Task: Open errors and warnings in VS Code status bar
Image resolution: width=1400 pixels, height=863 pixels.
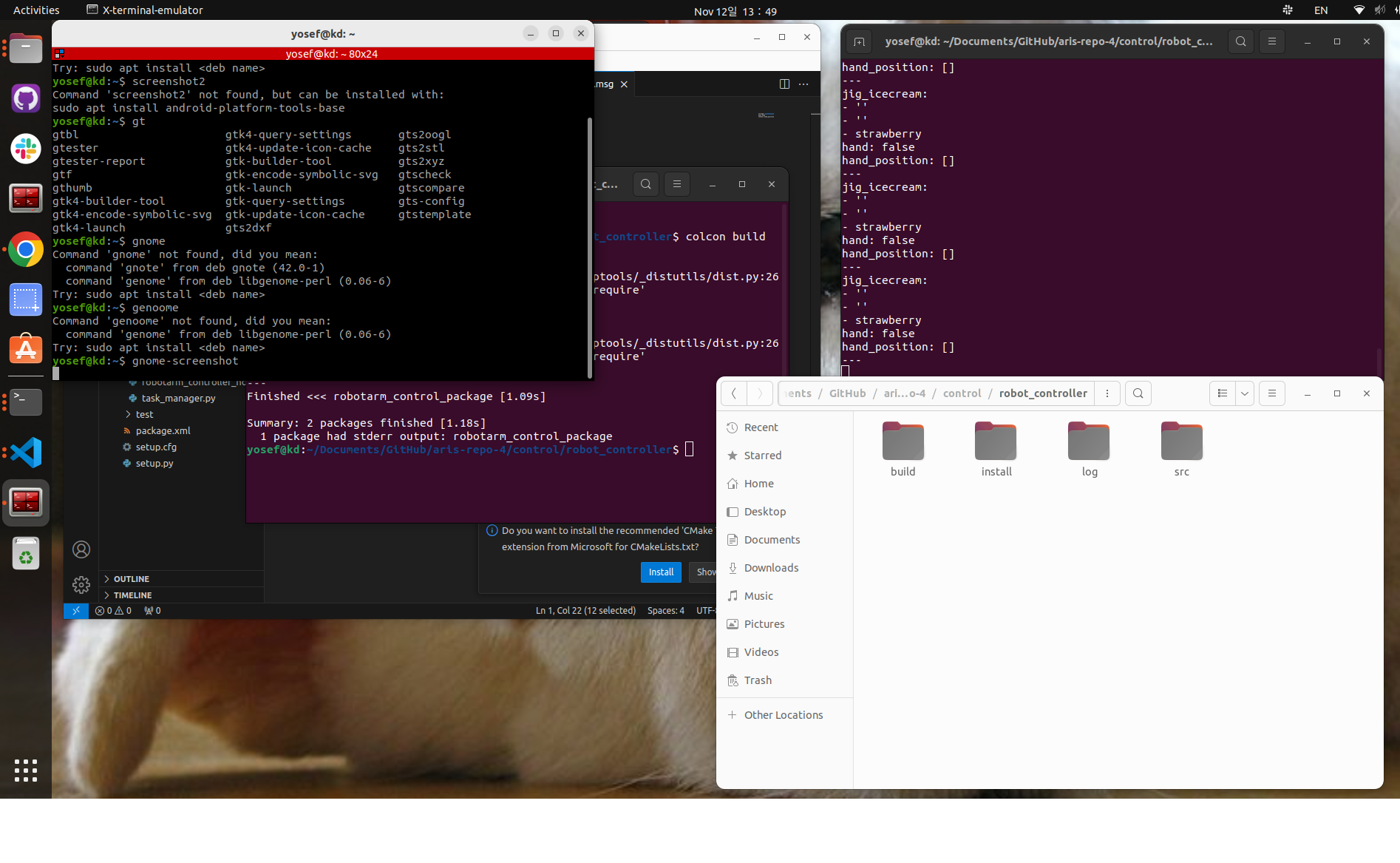Action: click(113, 611)
